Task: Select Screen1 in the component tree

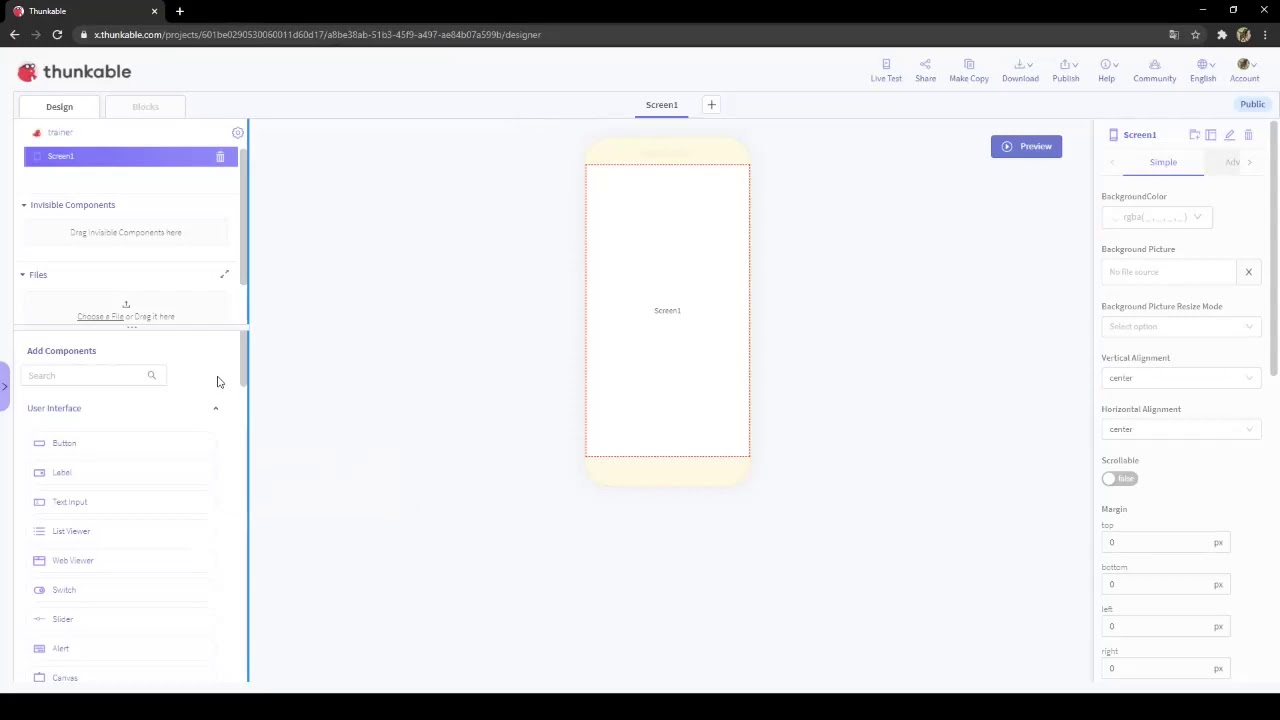Action: click(131, 156)
